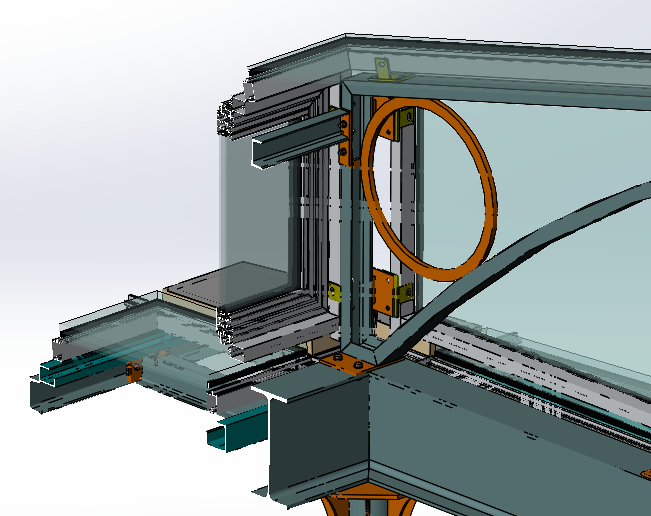Select the small yellow bracket left of the post
651x516 pixels.
pyautogui.click(x=335, y=292)
